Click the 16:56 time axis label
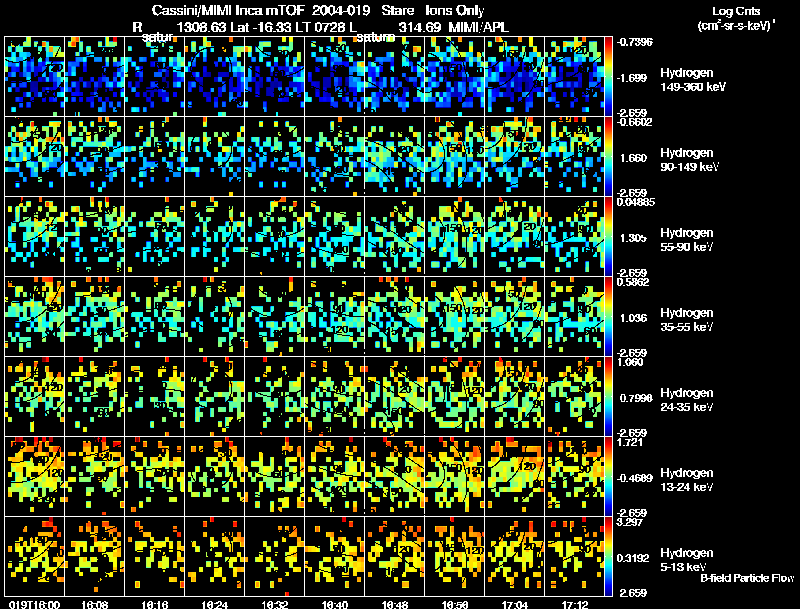 pos(455,604)
